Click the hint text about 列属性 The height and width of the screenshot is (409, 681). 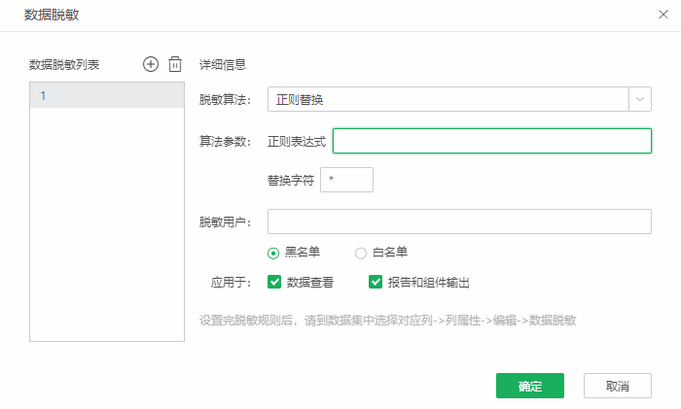[387, 320]
